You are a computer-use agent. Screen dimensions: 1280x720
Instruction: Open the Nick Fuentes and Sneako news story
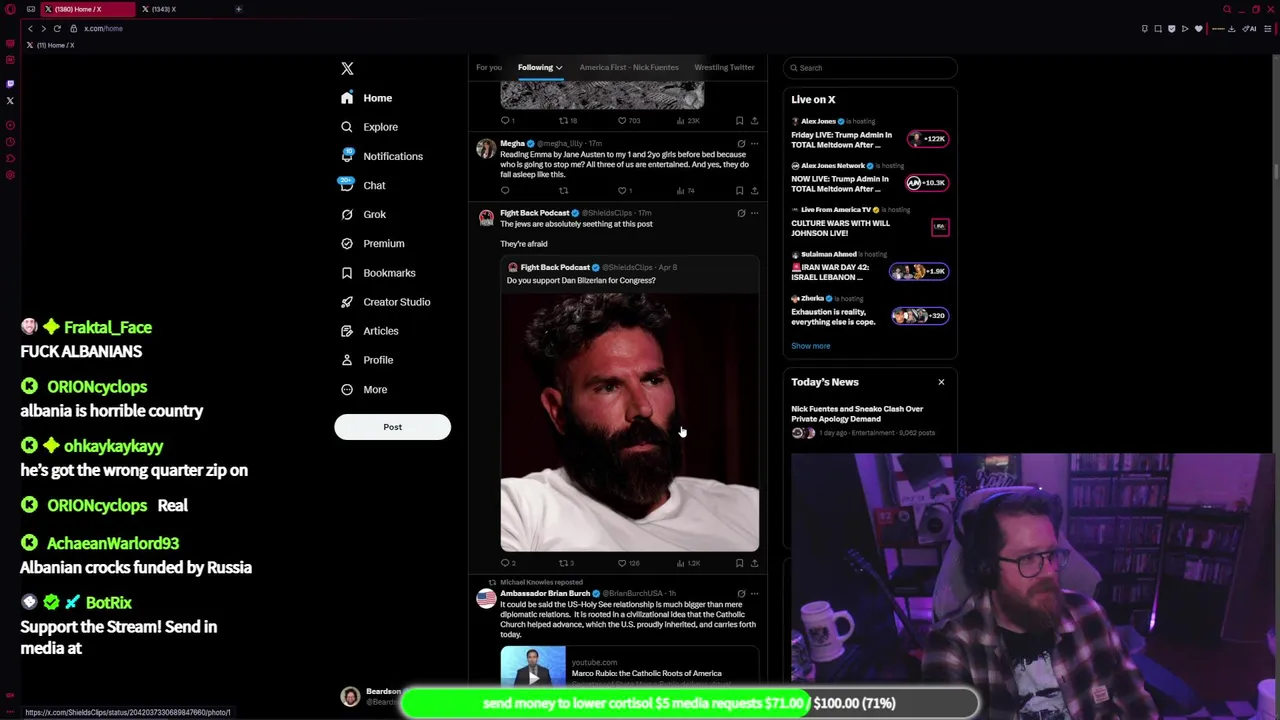click(870, 420)
